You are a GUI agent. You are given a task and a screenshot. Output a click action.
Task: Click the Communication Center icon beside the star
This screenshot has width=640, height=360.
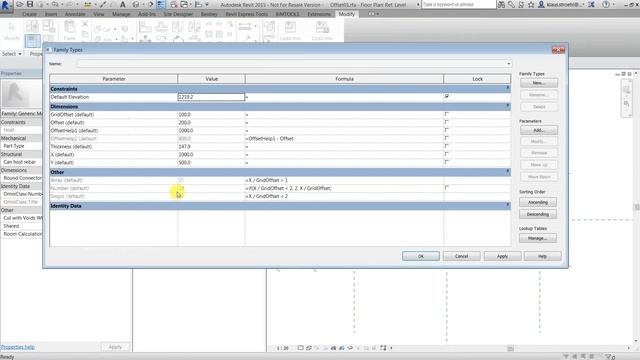[x=521, y=4]
